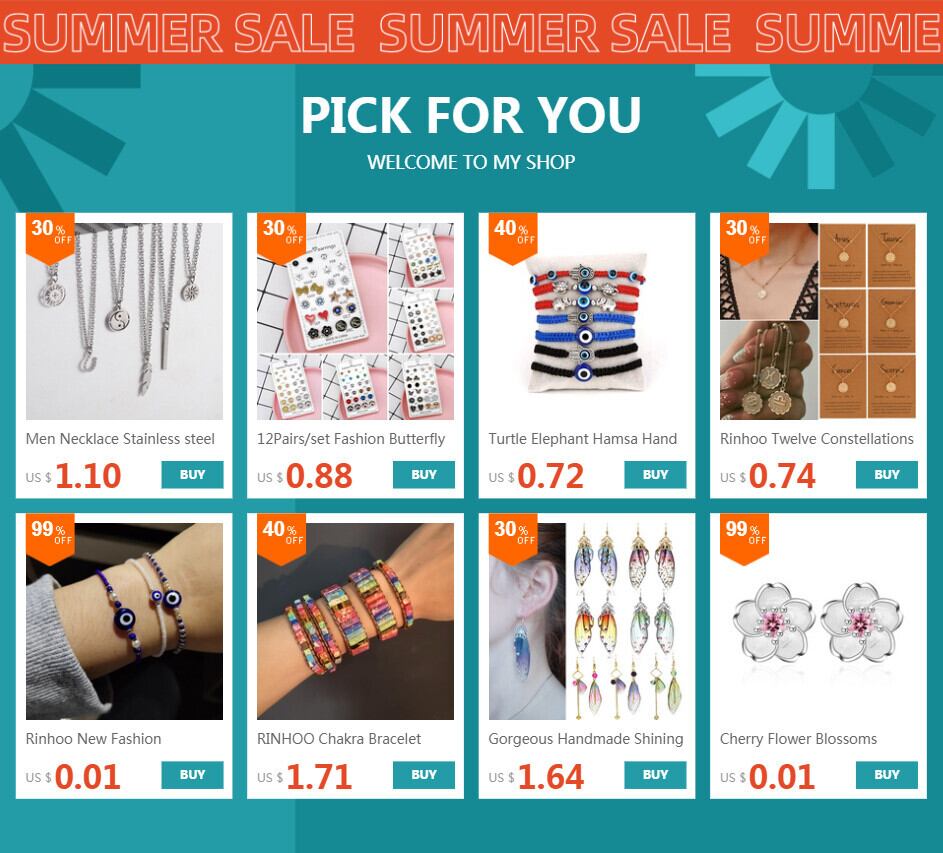View the Gorgeous Handmade Shining earrings image
The height and width of the screenshot is (853, 943).
[x=587, y=621]
